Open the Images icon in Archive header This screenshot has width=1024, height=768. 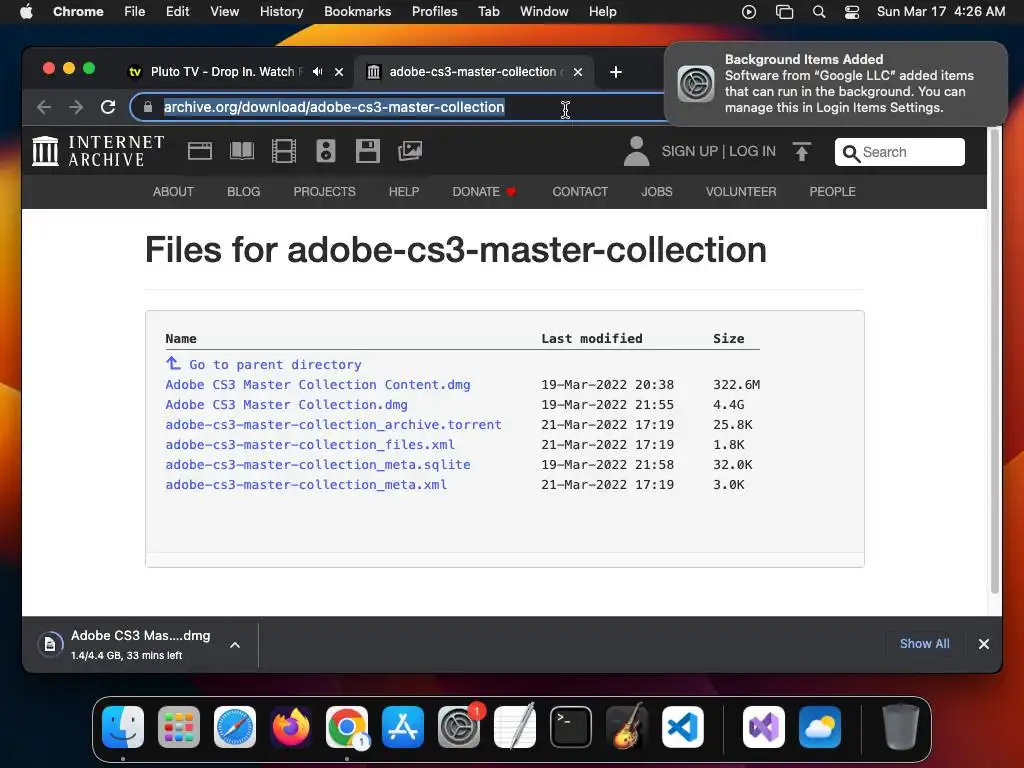(410, 152)
